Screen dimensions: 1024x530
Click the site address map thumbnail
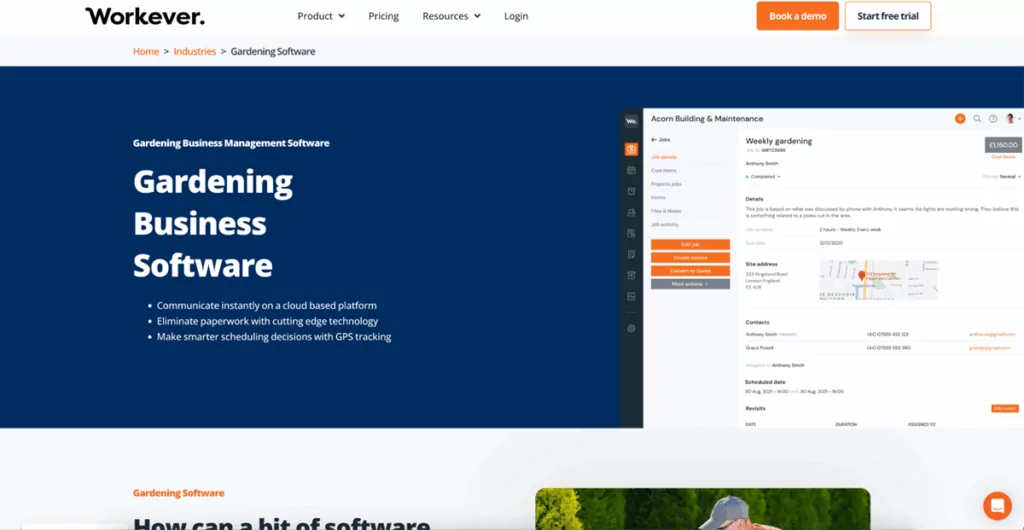pyautogui.click(x=878, y=280)
